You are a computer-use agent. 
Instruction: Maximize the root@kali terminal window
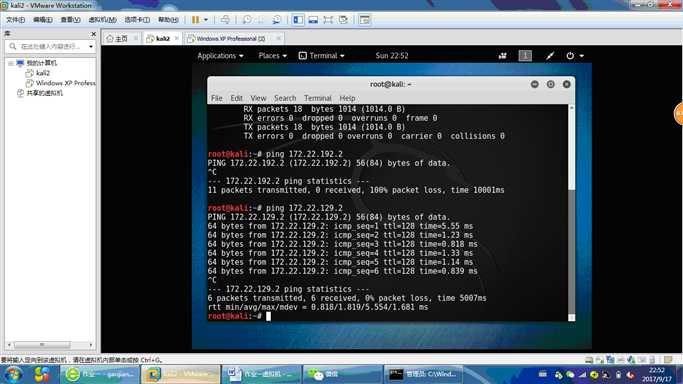point(551,84)
